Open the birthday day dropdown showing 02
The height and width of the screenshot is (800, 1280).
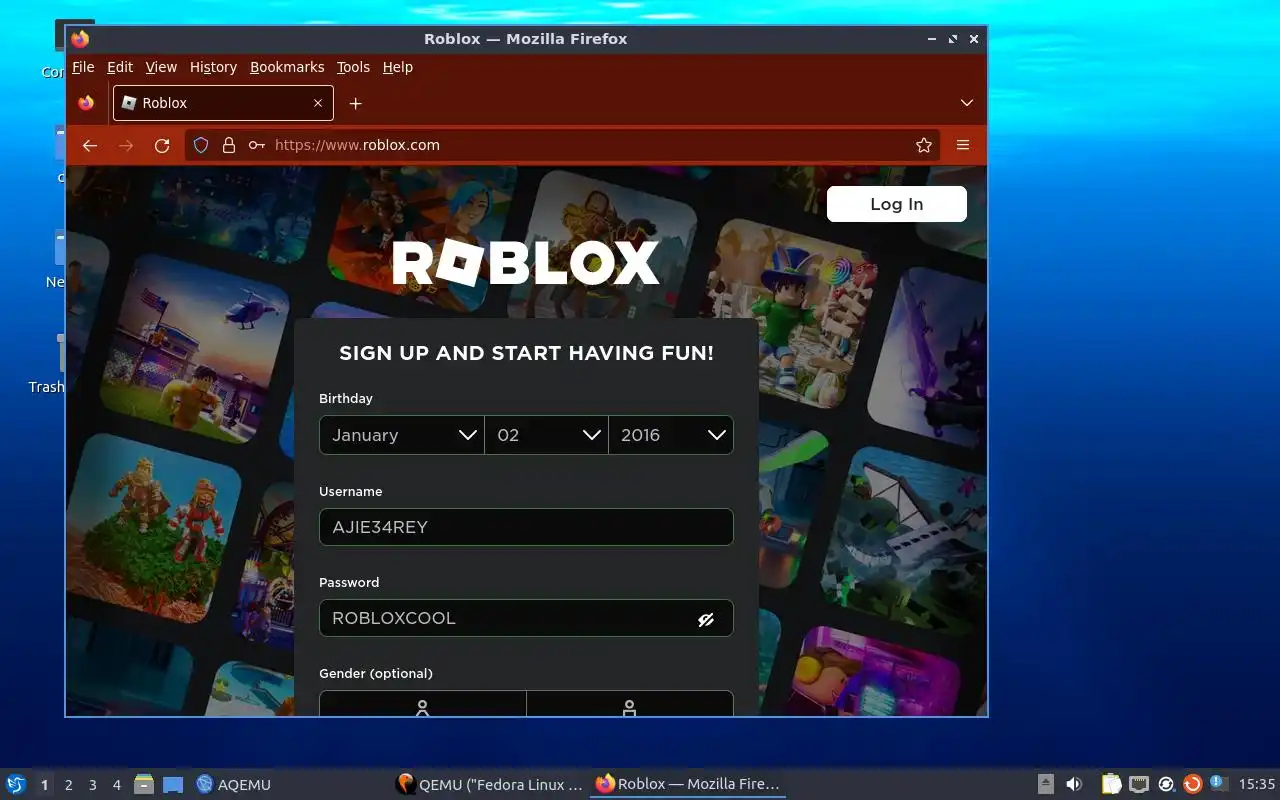click(546, 435)
